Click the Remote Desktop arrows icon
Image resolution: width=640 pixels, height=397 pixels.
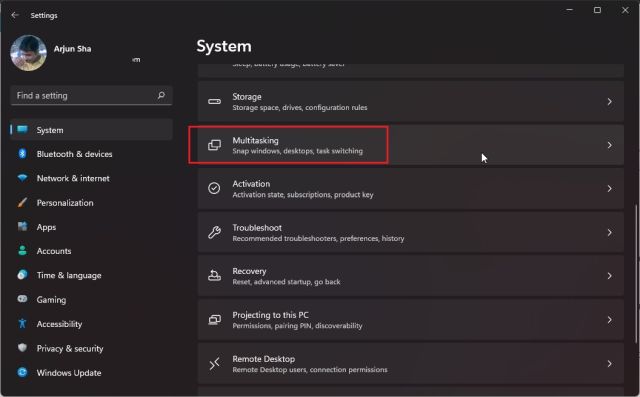point(214,363)
